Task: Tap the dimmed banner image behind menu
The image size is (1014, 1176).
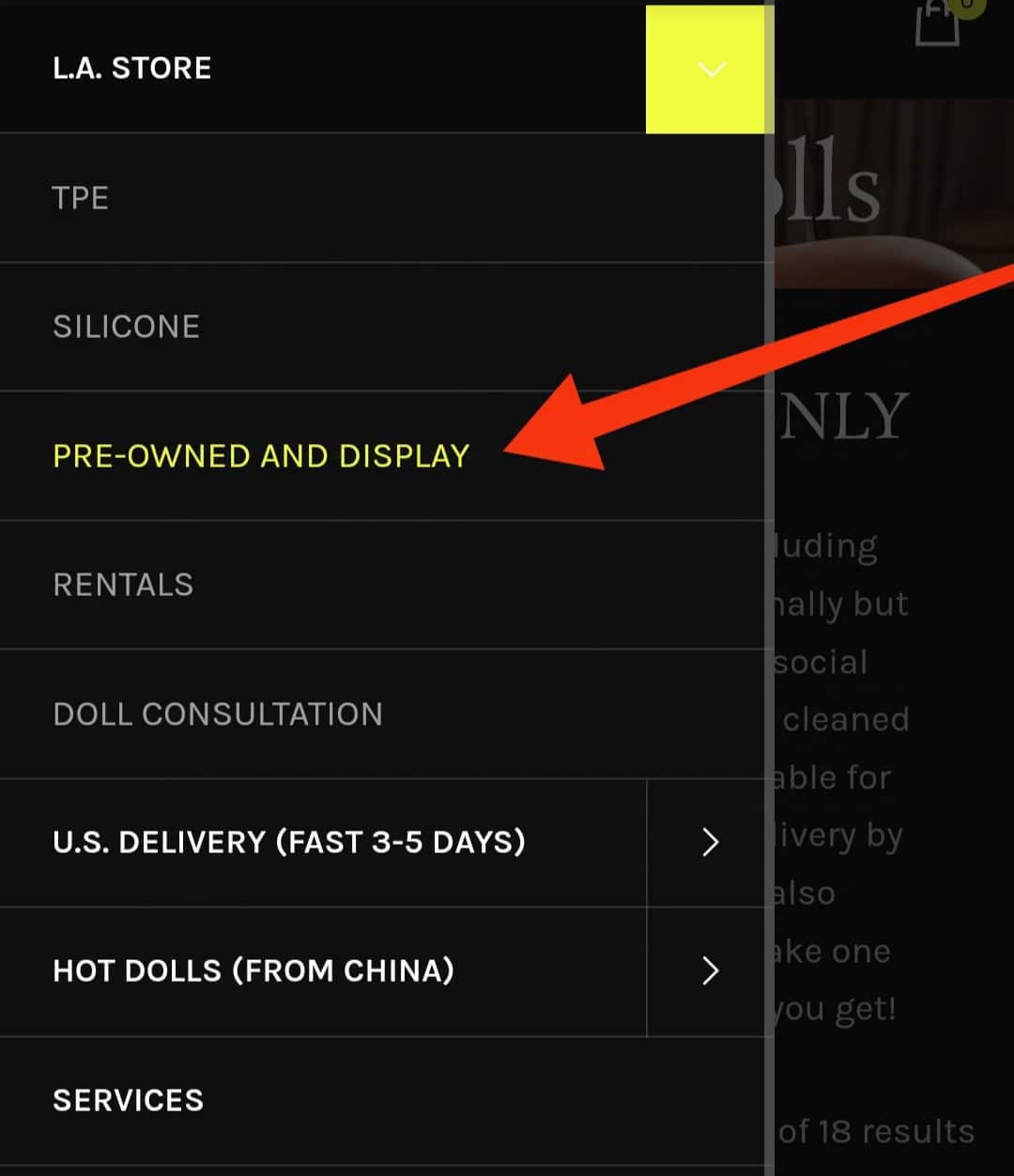Action: 894,193
